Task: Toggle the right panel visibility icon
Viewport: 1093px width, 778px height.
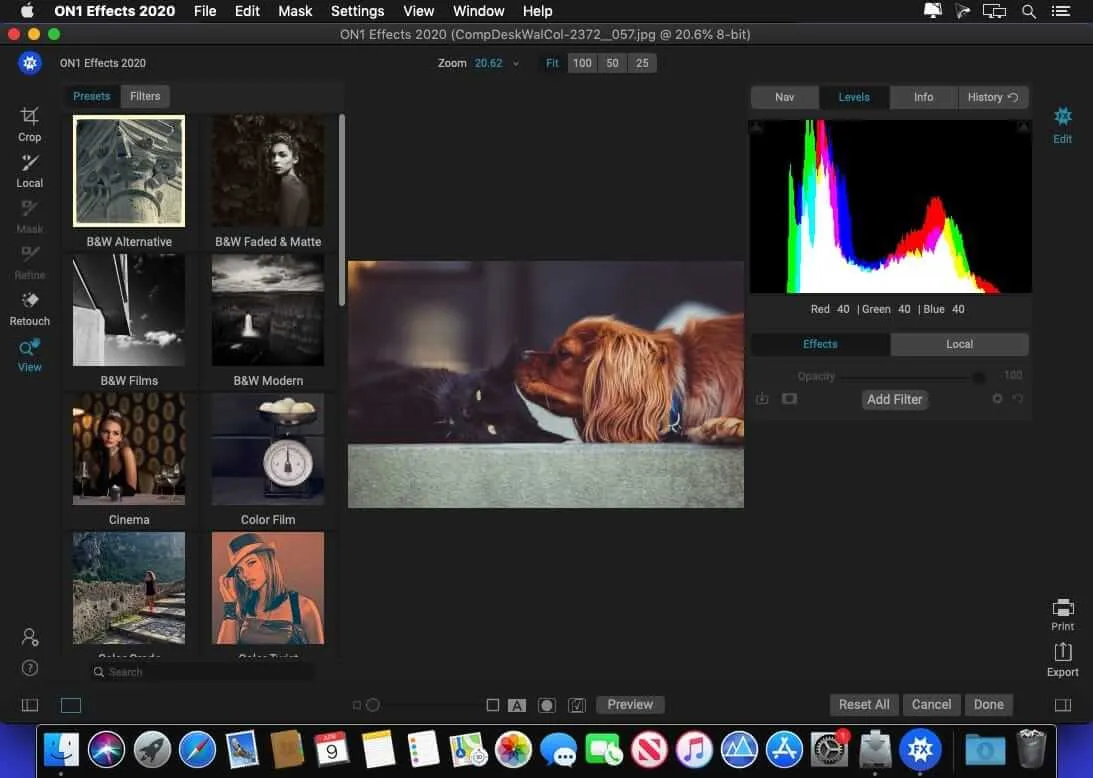Action: click(x=1062, y=705)
